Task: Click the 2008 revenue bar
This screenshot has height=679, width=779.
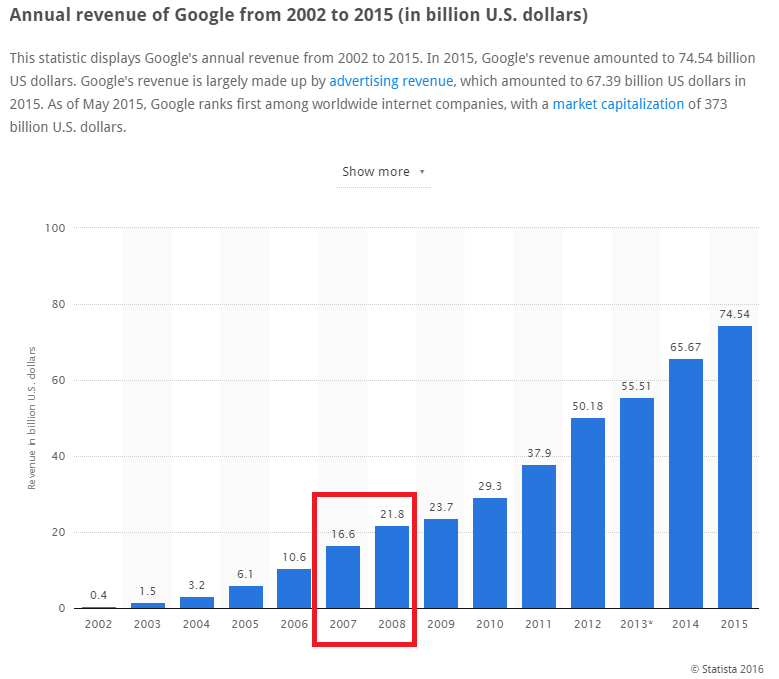Action: click(x=392, y=567)
